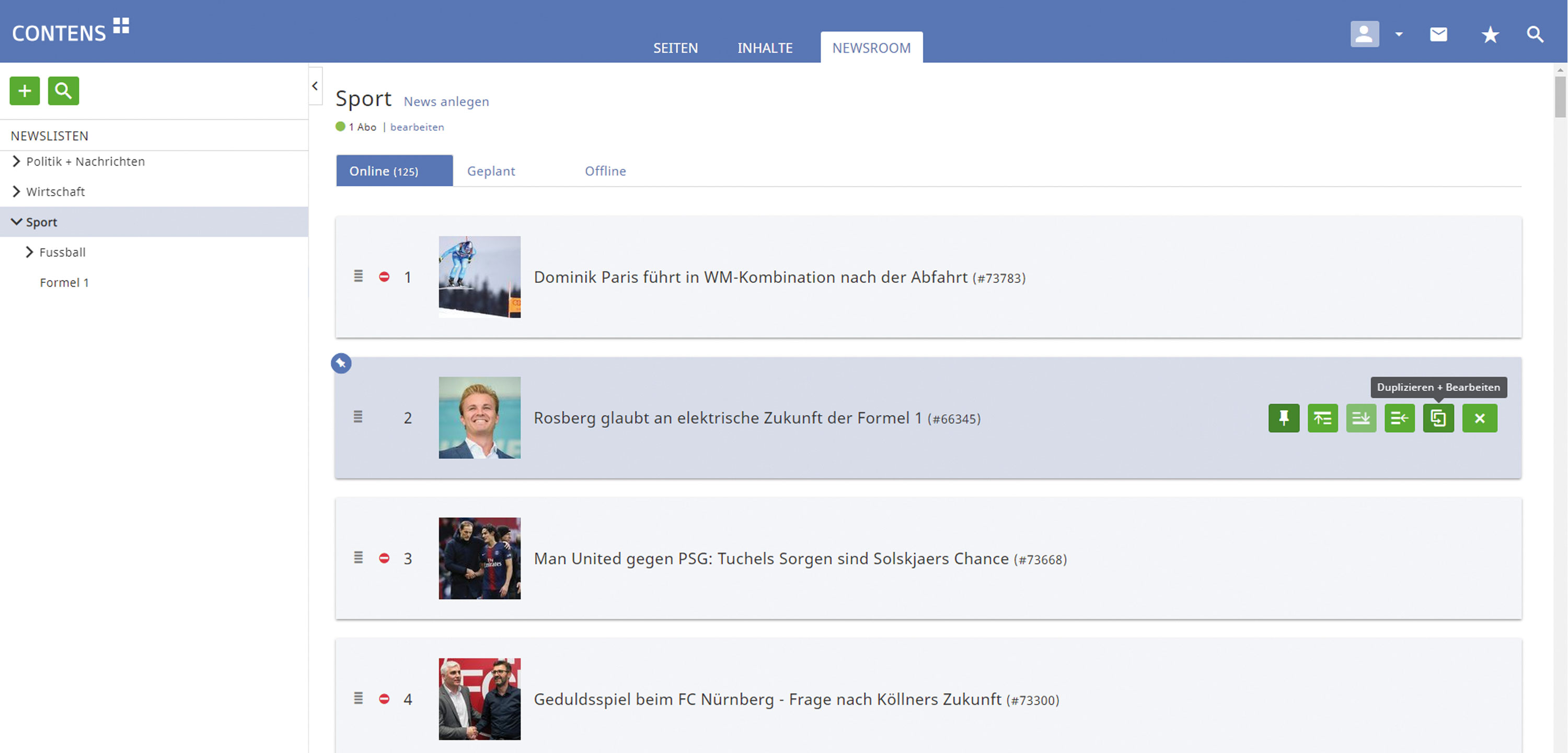1568x753 pixels.
Task: Click the duplicate and edit icon on item 2
Action: click(1439, 418)
